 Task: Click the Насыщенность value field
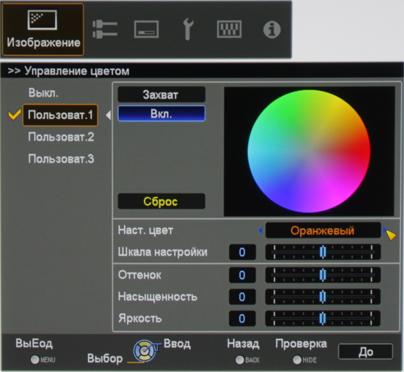(242, 297)
